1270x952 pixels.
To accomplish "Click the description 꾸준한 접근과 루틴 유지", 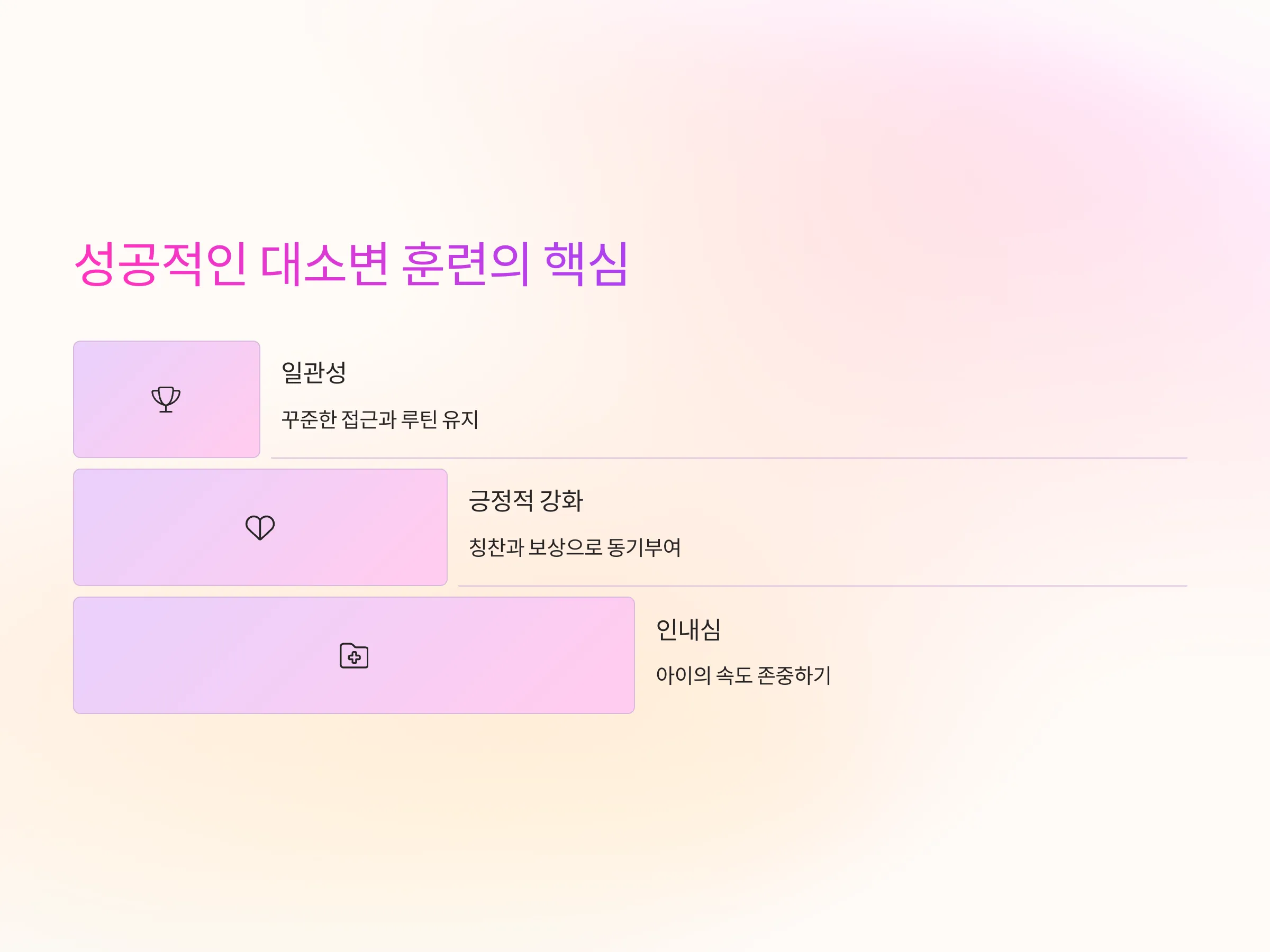I will pos(379,419).
